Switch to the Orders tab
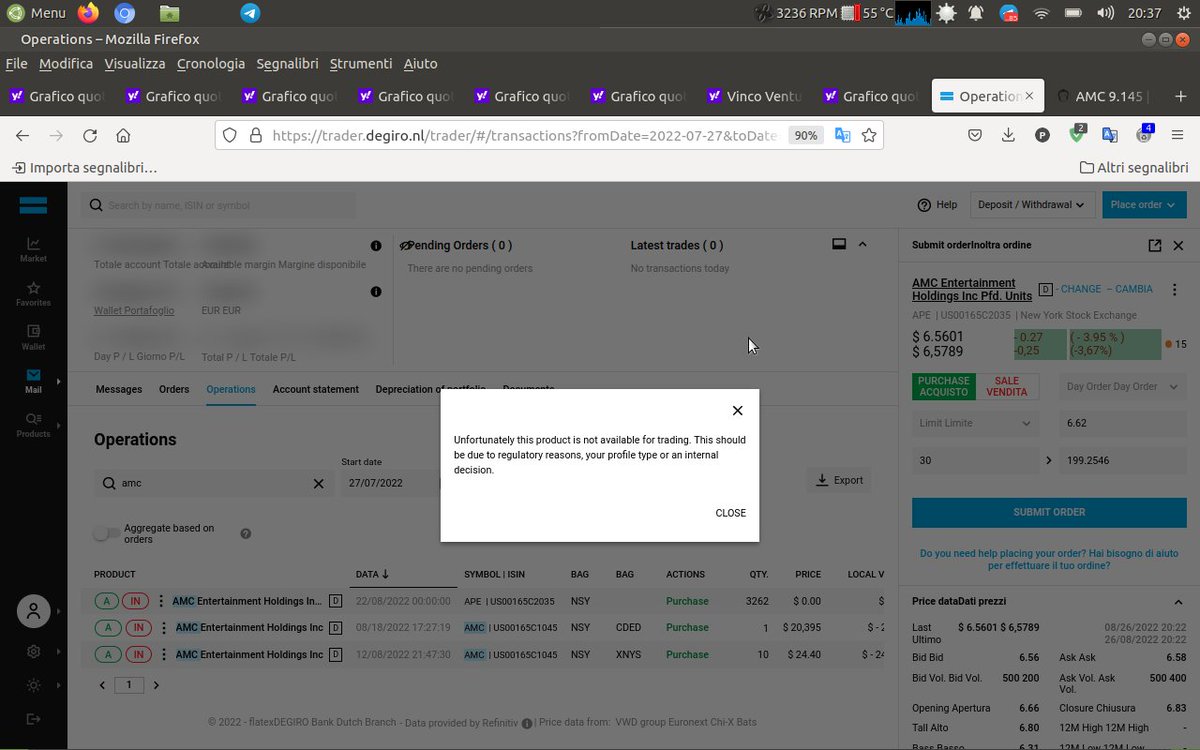 tap(174, 389)
